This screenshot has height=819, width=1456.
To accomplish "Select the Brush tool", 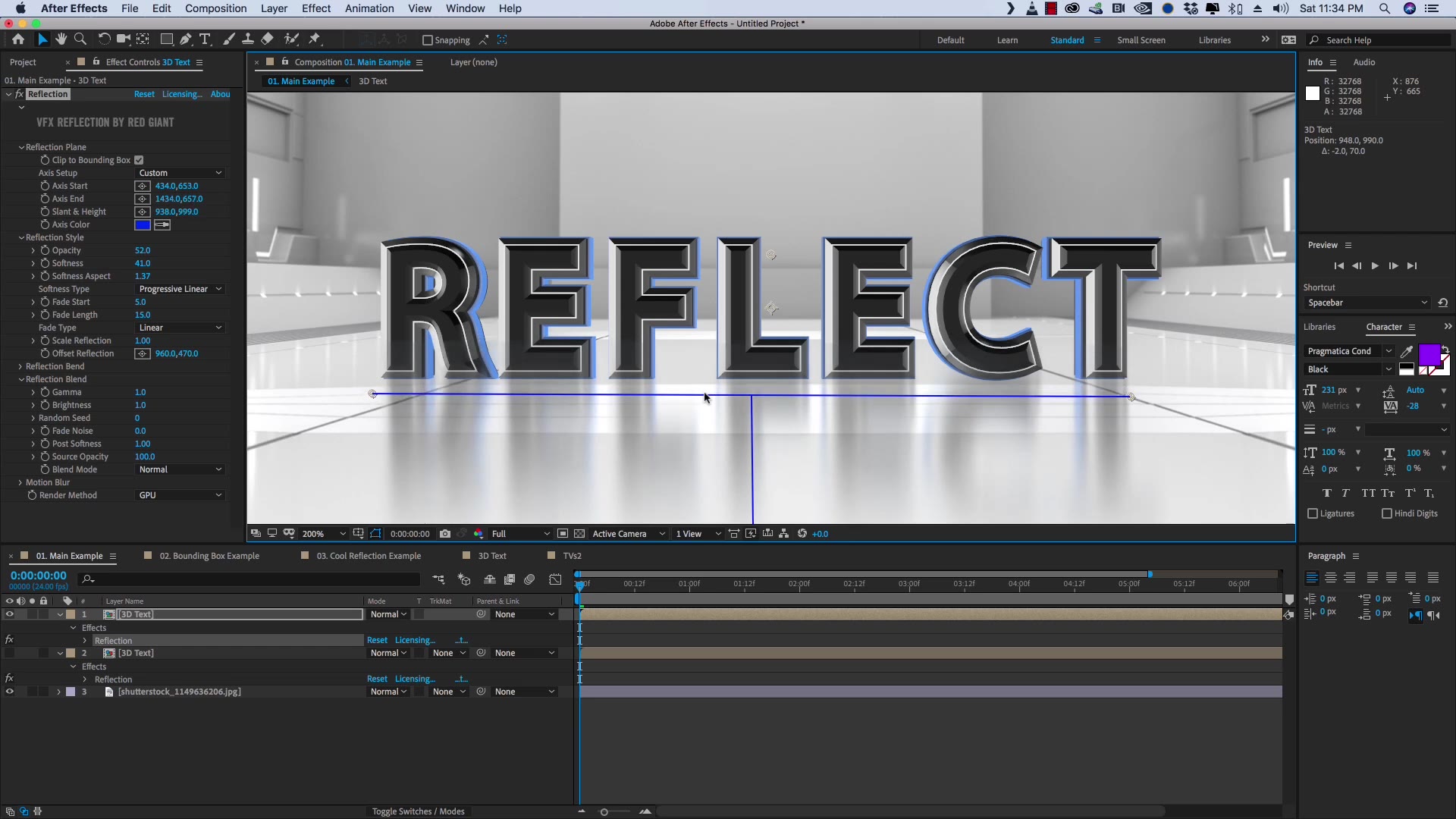I will click(x=228, y=39).
